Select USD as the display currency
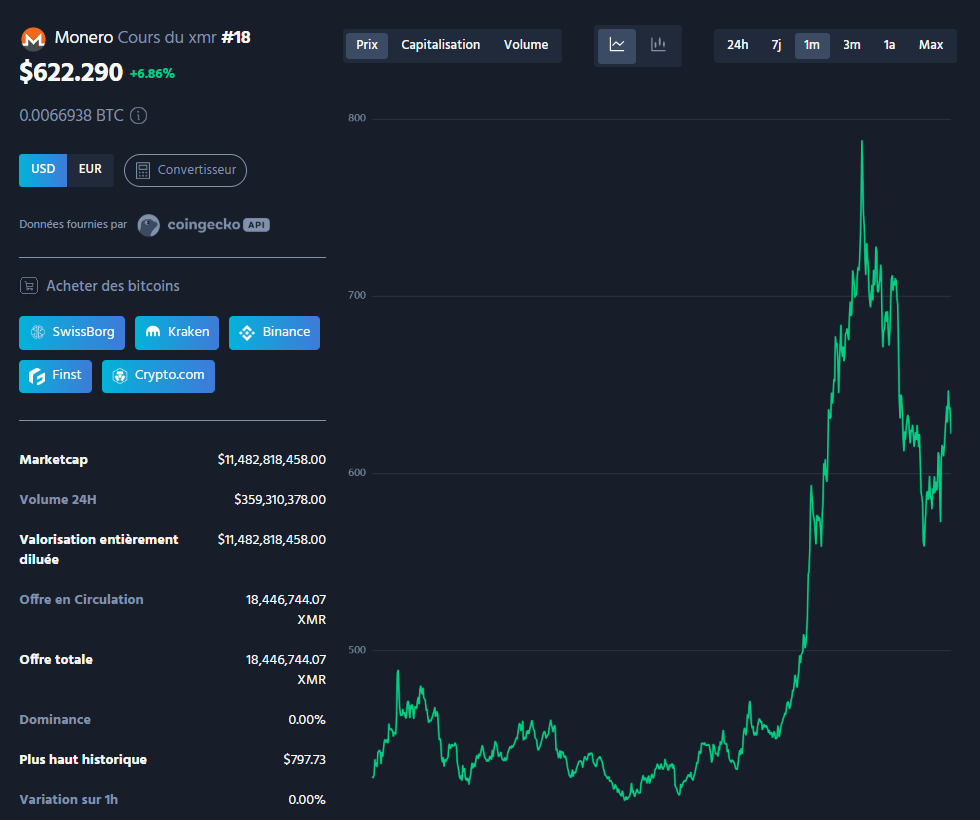The width and height of the screenshot is (980, 820). 42,170
